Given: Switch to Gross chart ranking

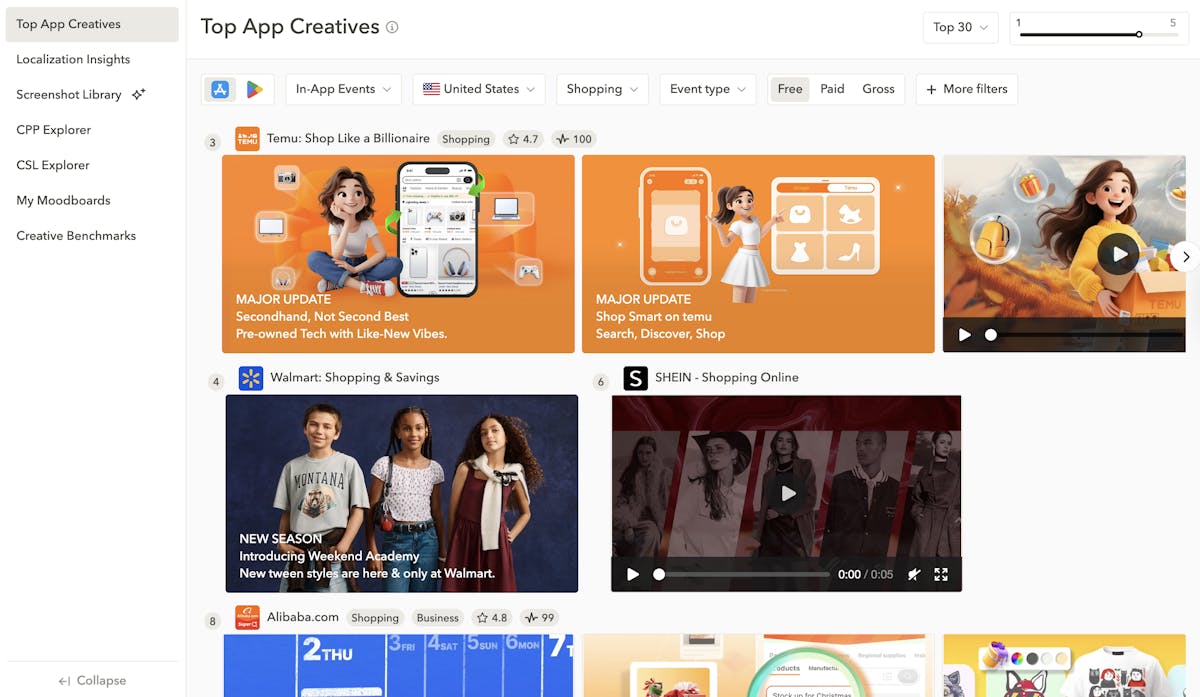Looking at the screenshot, I should (878, 89).
